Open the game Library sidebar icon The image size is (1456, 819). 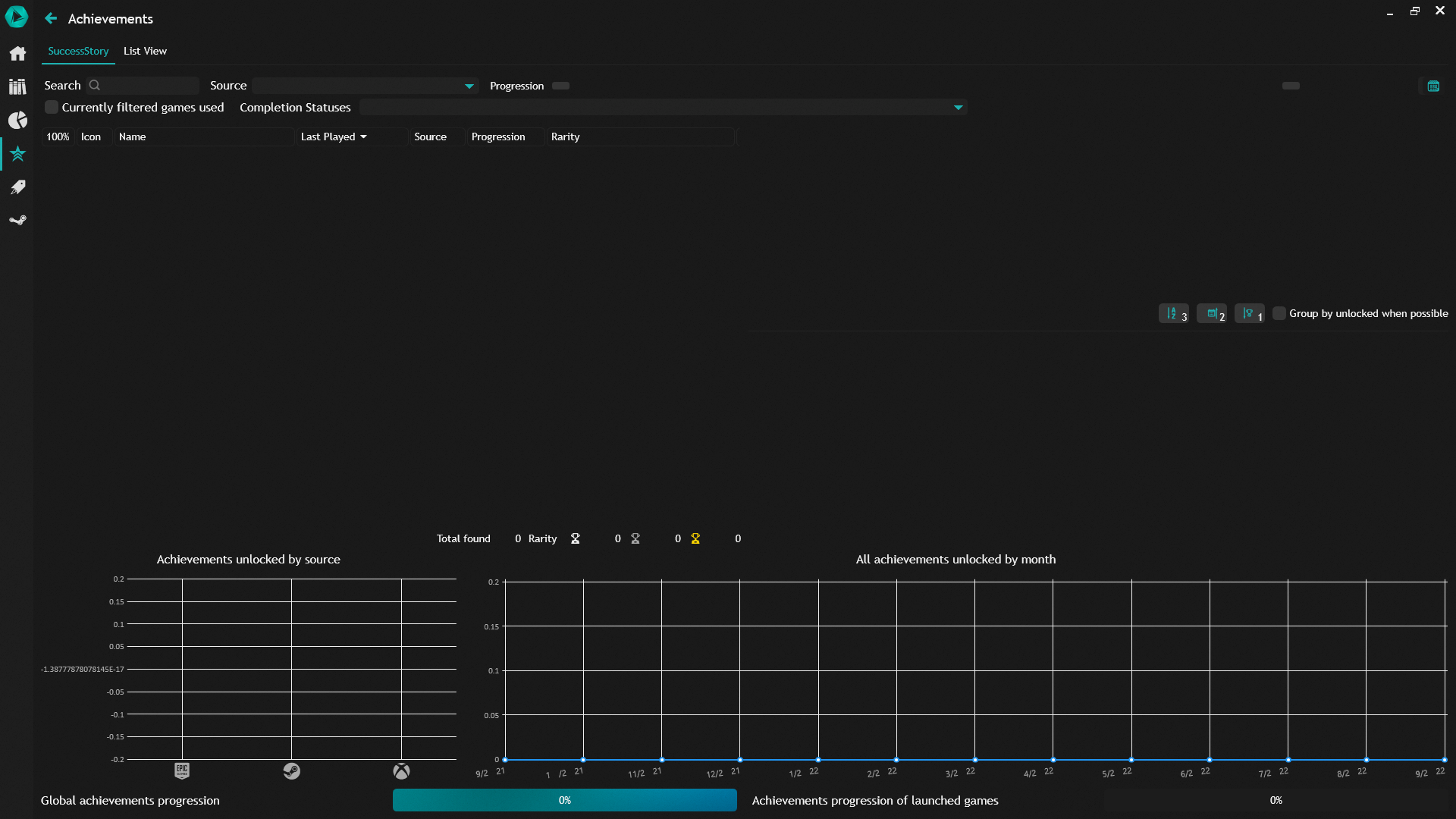coord(17,86)
